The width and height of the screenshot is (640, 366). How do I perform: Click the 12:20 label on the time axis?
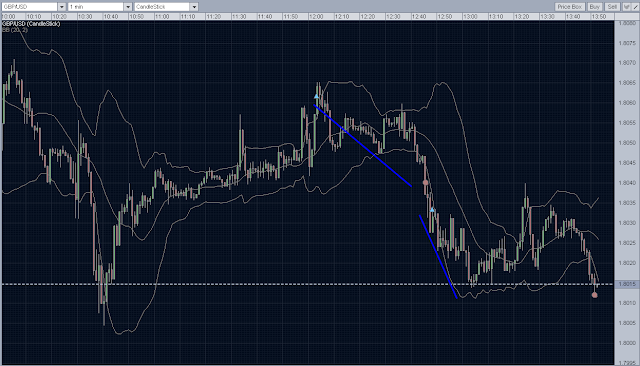click(368, 17)
